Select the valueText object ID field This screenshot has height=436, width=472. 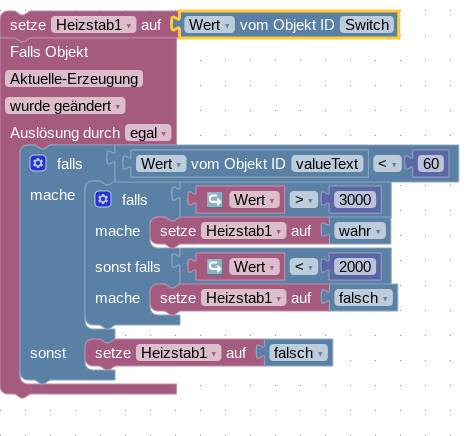[x=327, y=164]
